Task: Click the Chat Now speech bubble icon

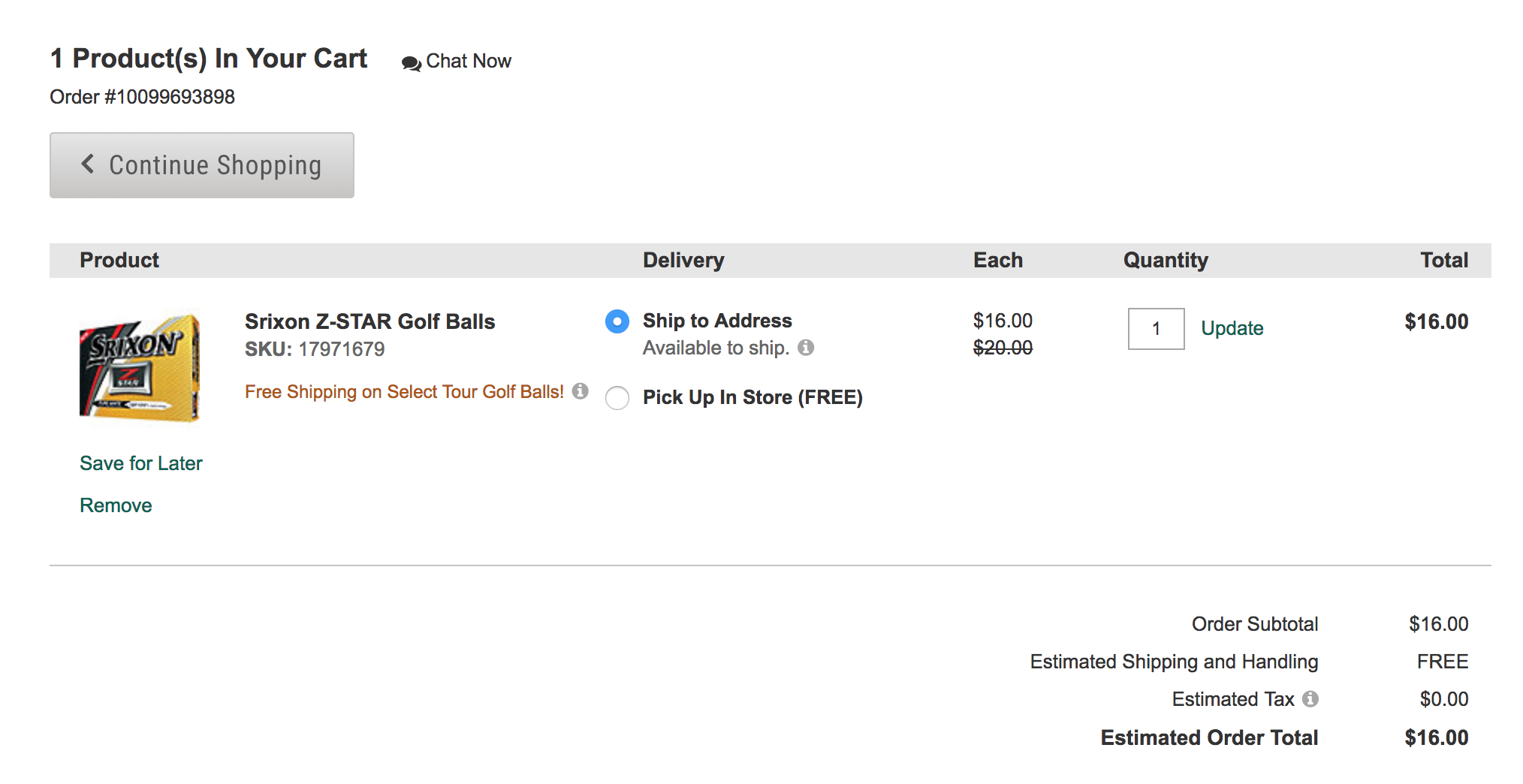Action: tap(411, 63)
